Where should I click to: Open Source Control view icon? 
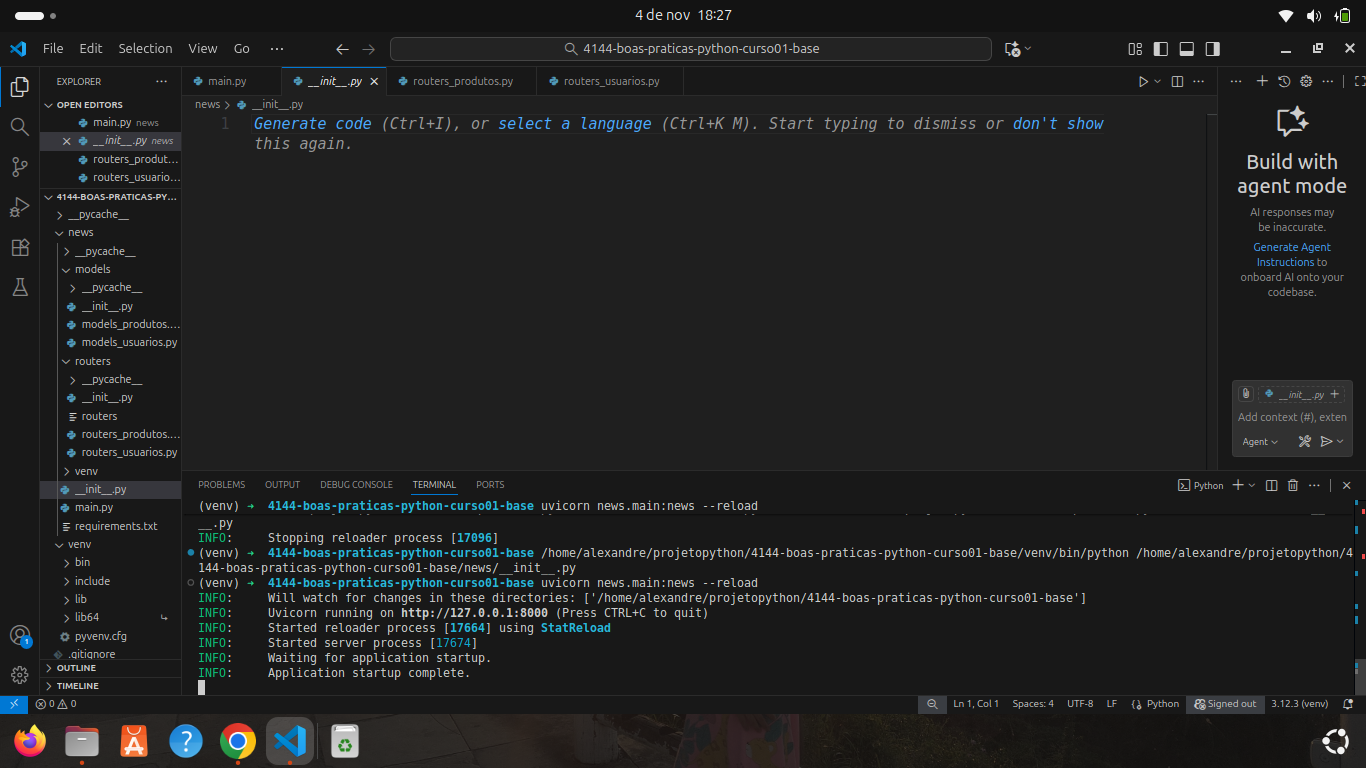coord(19,167)
